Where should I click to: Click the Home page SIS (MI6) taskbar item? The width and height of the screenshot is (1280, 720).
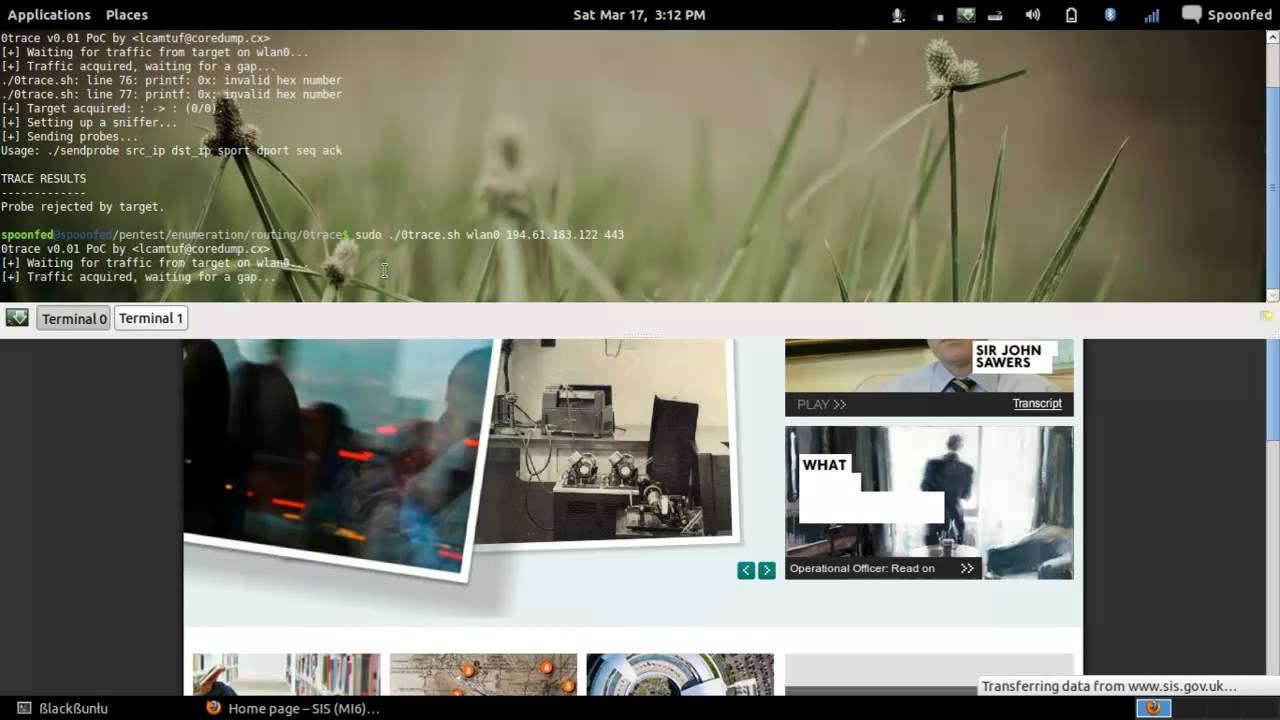click(293, 708)
